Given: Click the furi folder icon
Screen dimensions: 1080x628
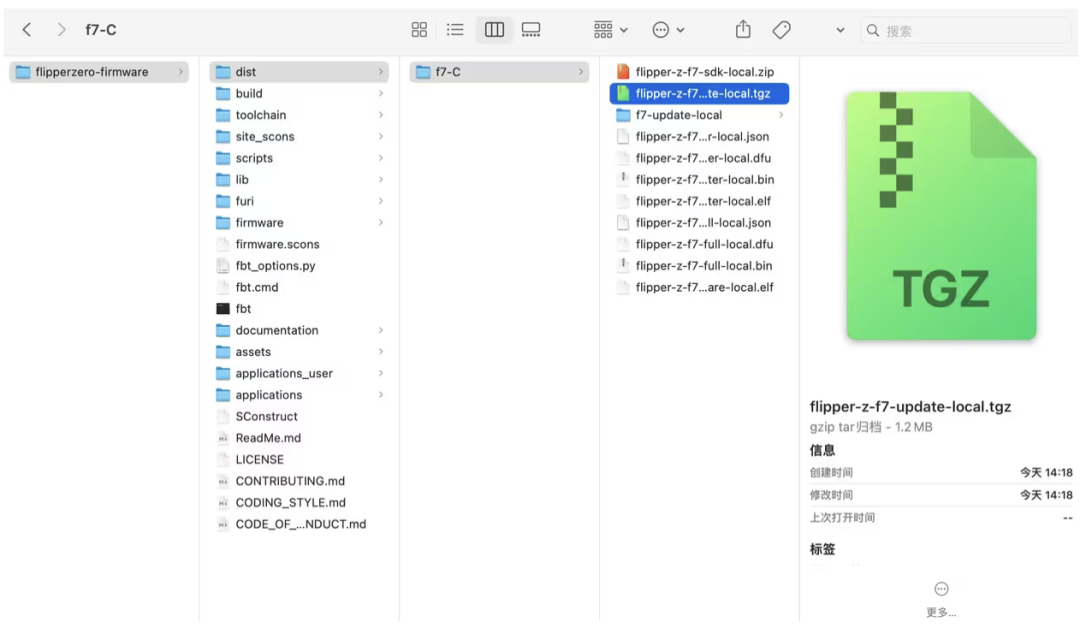Looking at the screenshot, I should pos(222,201).
